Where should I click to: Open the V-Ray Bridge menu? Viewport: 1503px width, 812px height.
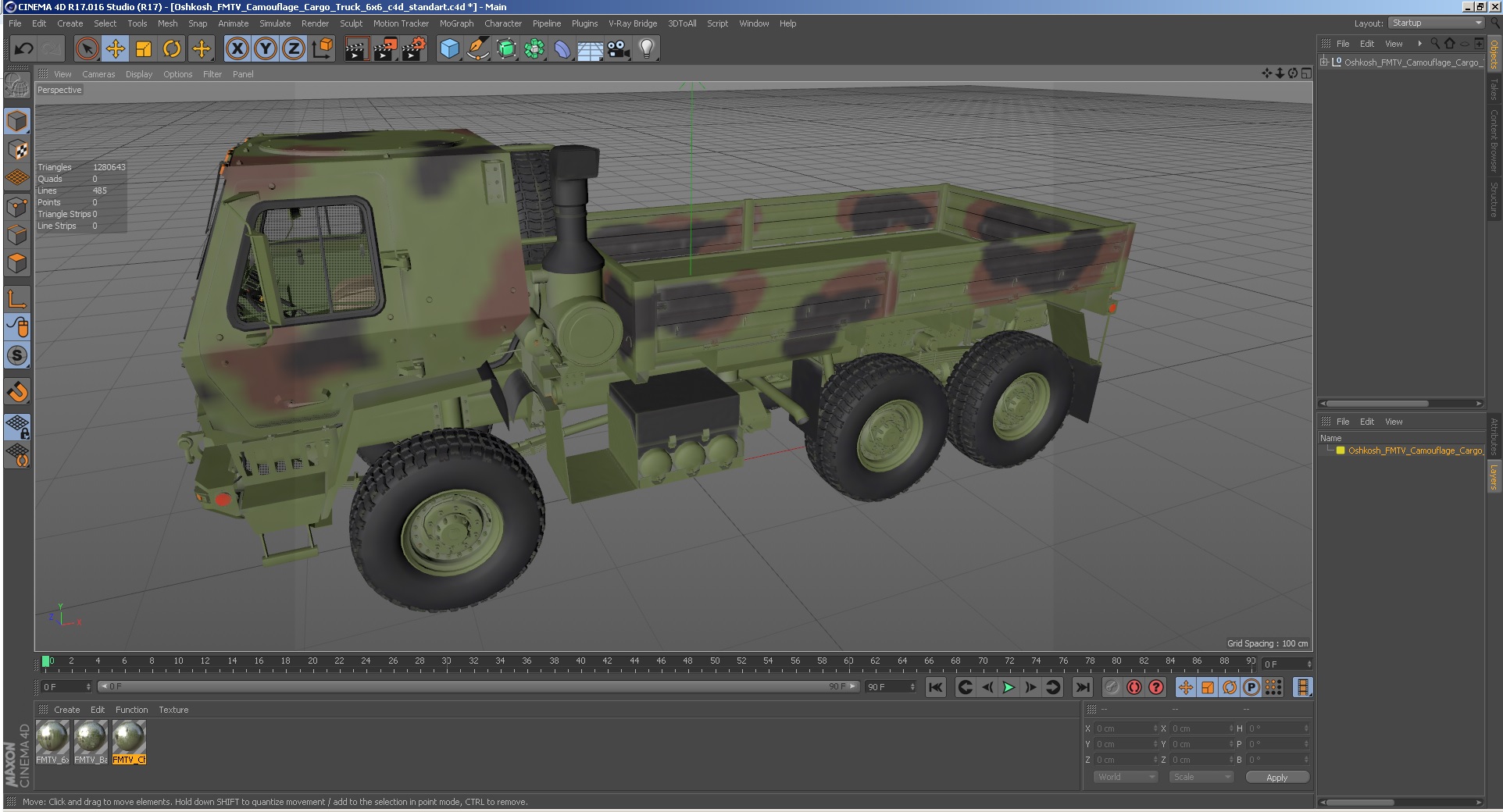(633, 23)
